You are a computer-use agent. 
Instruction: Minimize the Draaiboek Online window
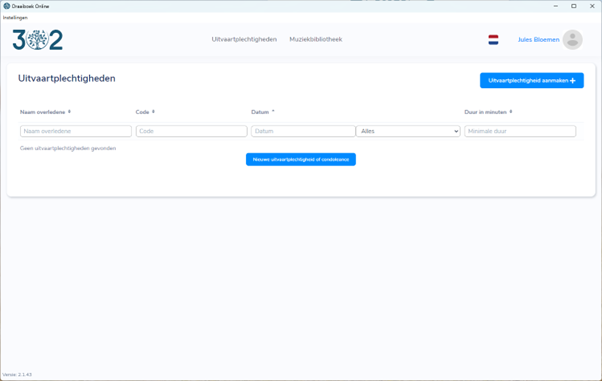tap(556, 6)
